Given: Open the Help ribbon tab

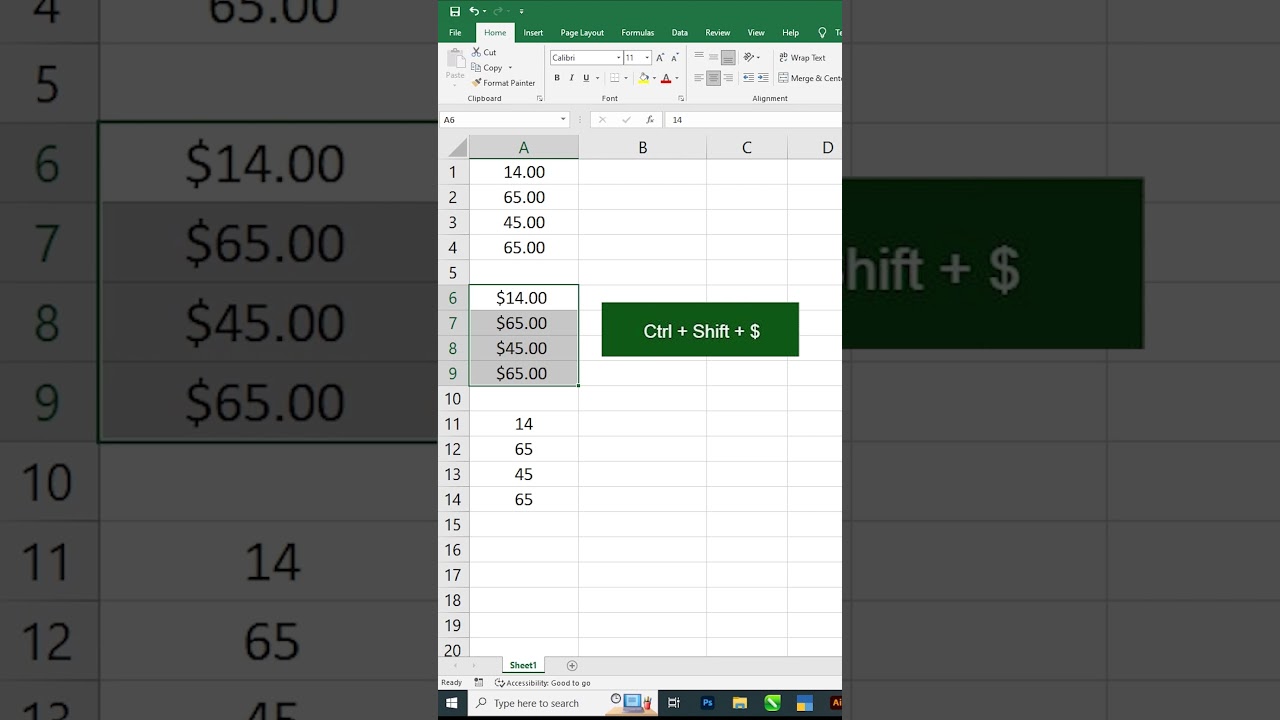Looking at the screenshot, I should pos(791,33).
